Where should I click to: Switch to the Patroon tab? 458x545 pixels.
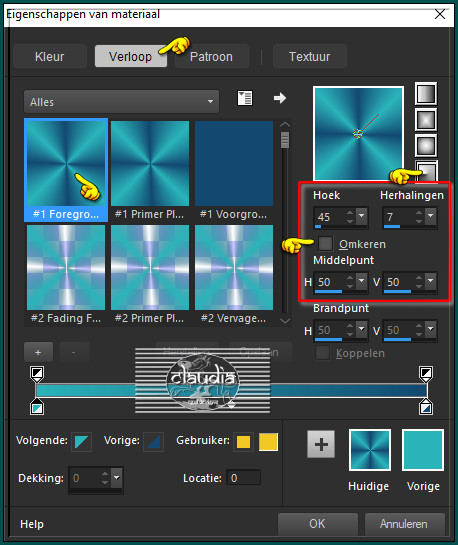point(211,57)
